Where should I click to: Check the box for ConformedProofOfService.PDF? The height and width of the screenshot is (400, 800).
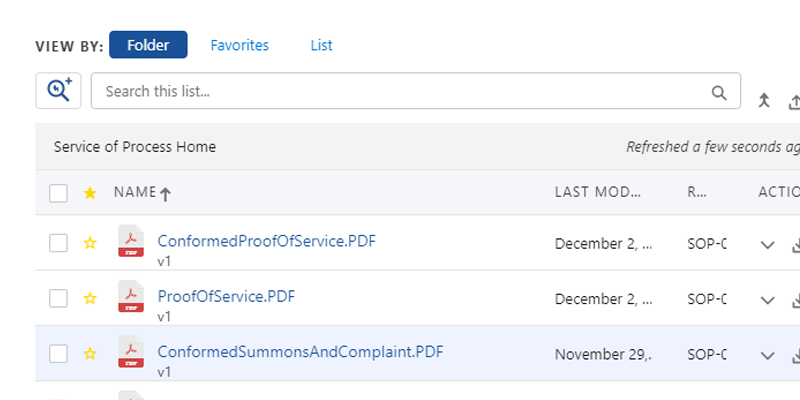point(59,243)
